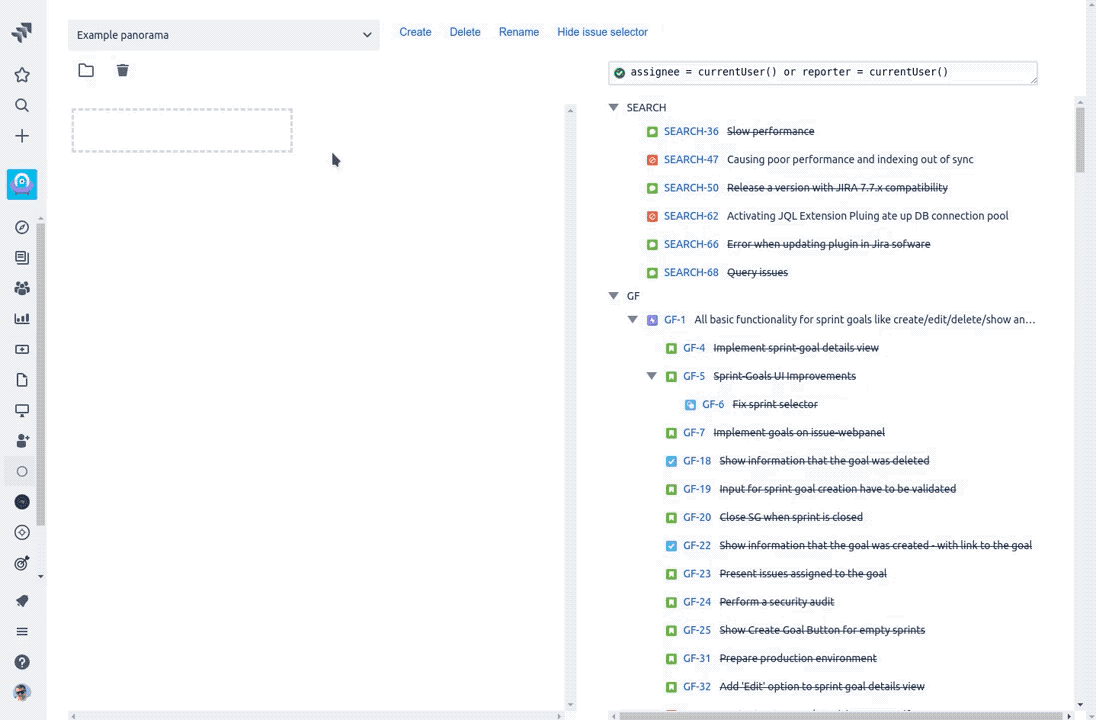Select 'Present issues assigned to the goal' text
This screenshot has width=1096, height=720.
click(x=802, y=574)
